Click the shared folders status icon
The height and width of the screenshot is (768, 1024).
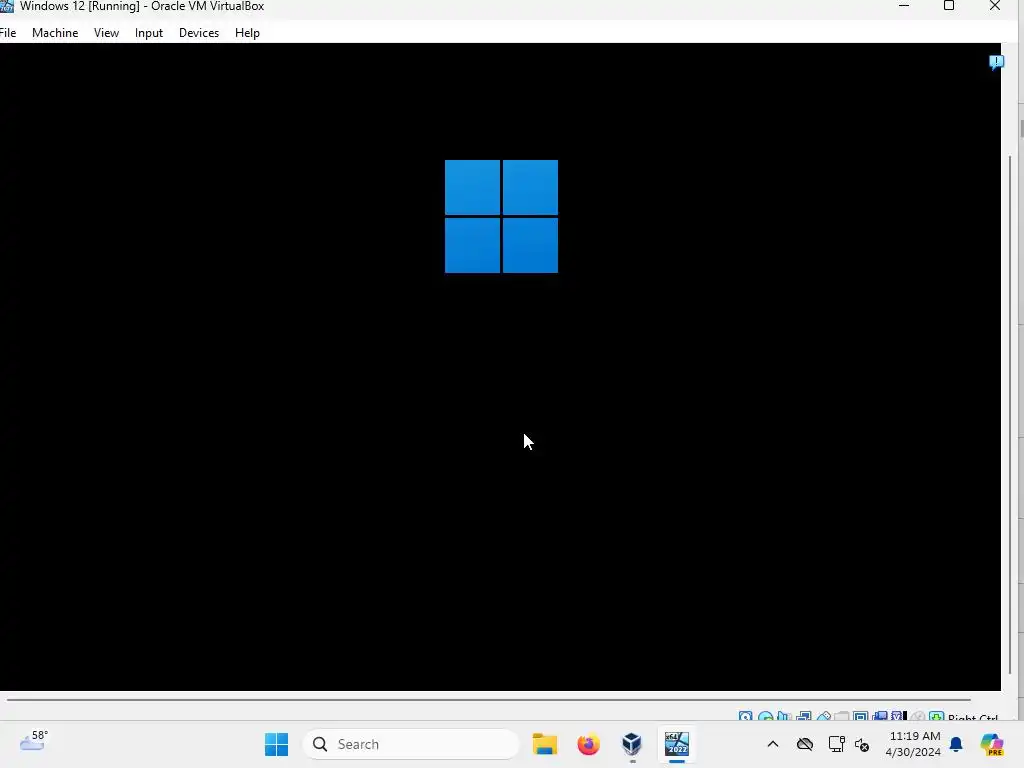(841, 716)
